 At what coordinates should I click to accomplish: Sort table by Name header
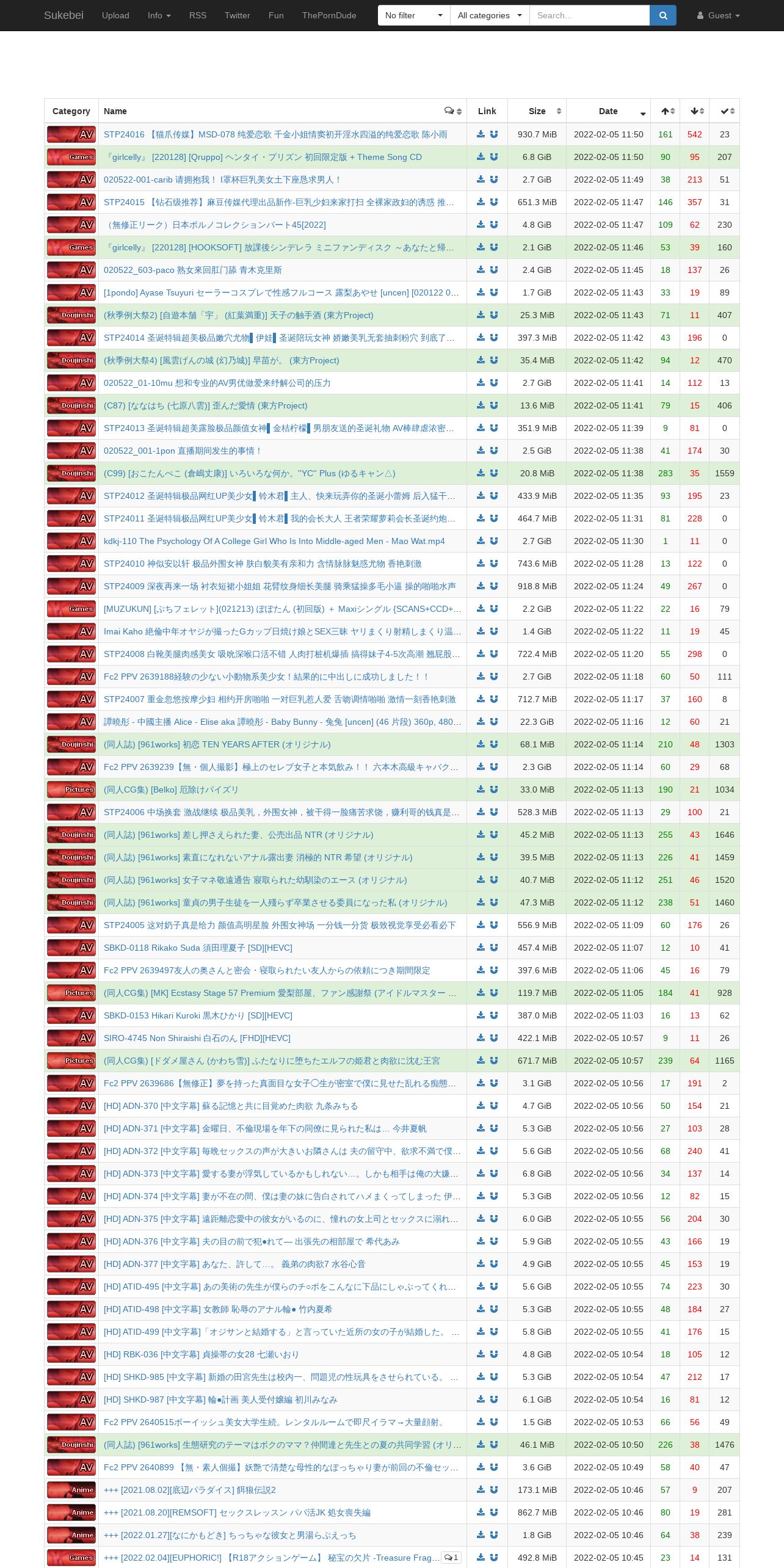pos(283,111)
